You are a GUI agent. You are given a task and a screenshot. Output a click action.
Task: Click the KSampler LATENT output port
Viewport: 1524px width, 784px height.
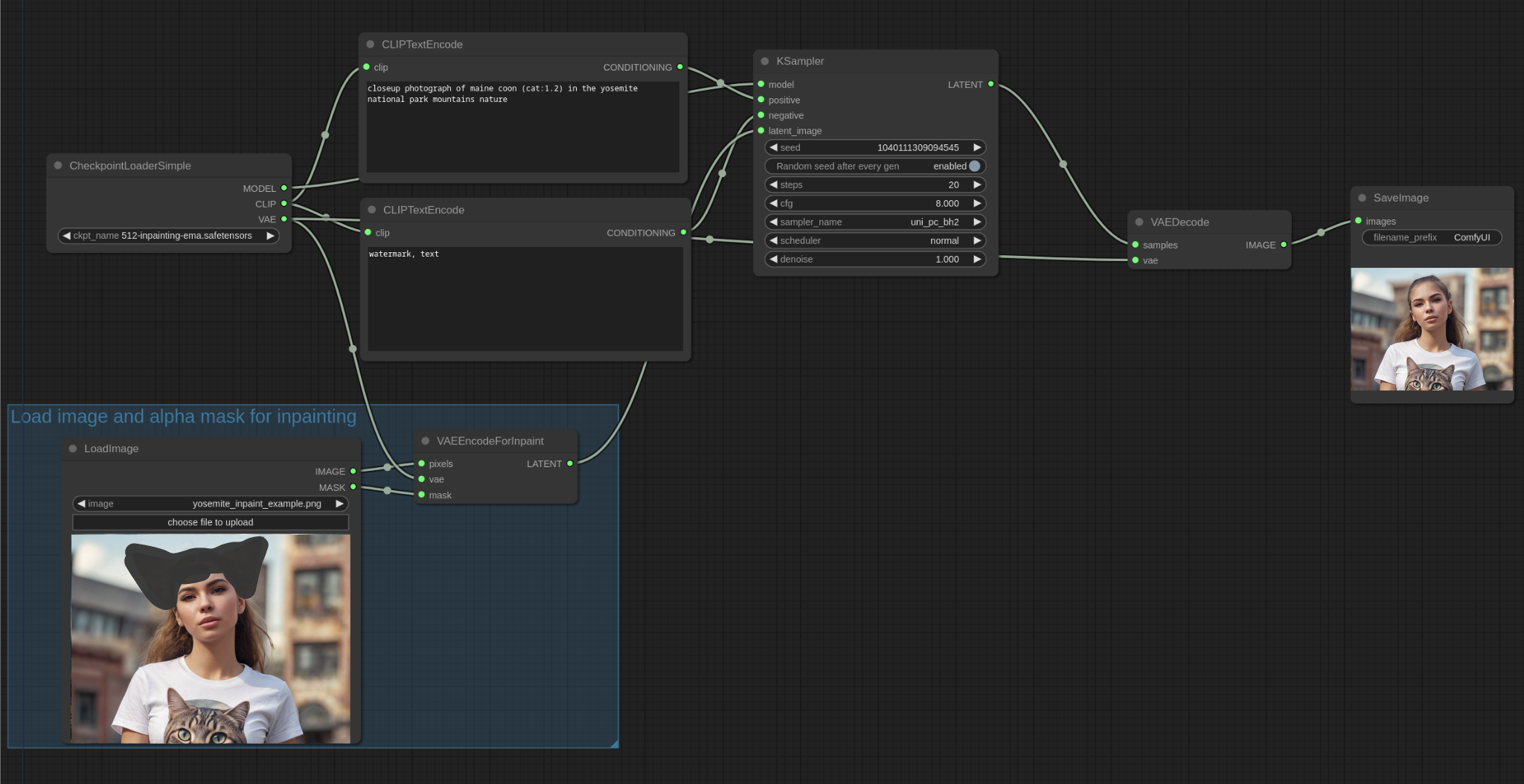[x=990, y=84]
